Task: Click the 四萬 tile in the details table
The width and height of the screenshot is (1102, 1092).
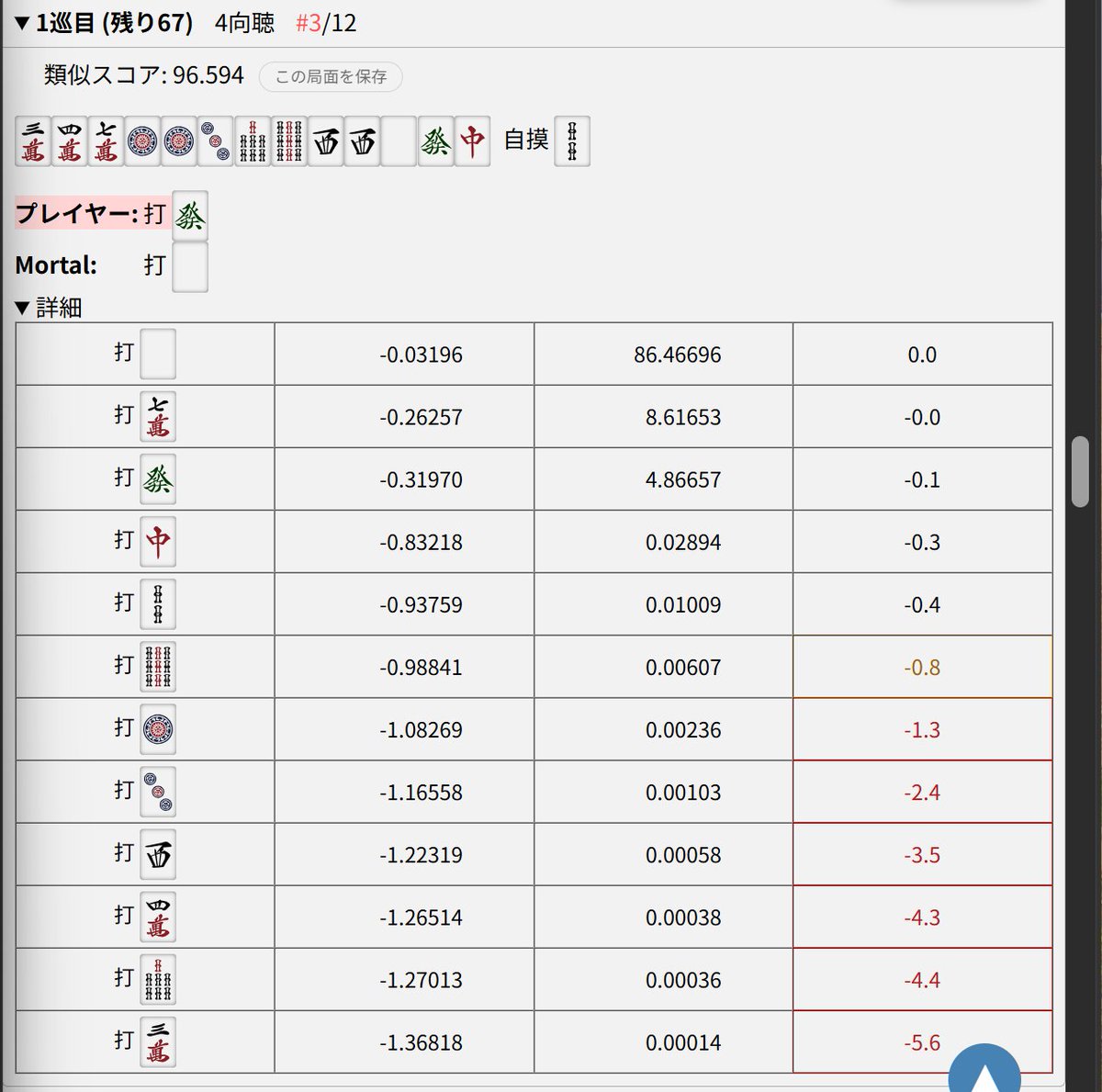Action: click(x=158, y=917)
